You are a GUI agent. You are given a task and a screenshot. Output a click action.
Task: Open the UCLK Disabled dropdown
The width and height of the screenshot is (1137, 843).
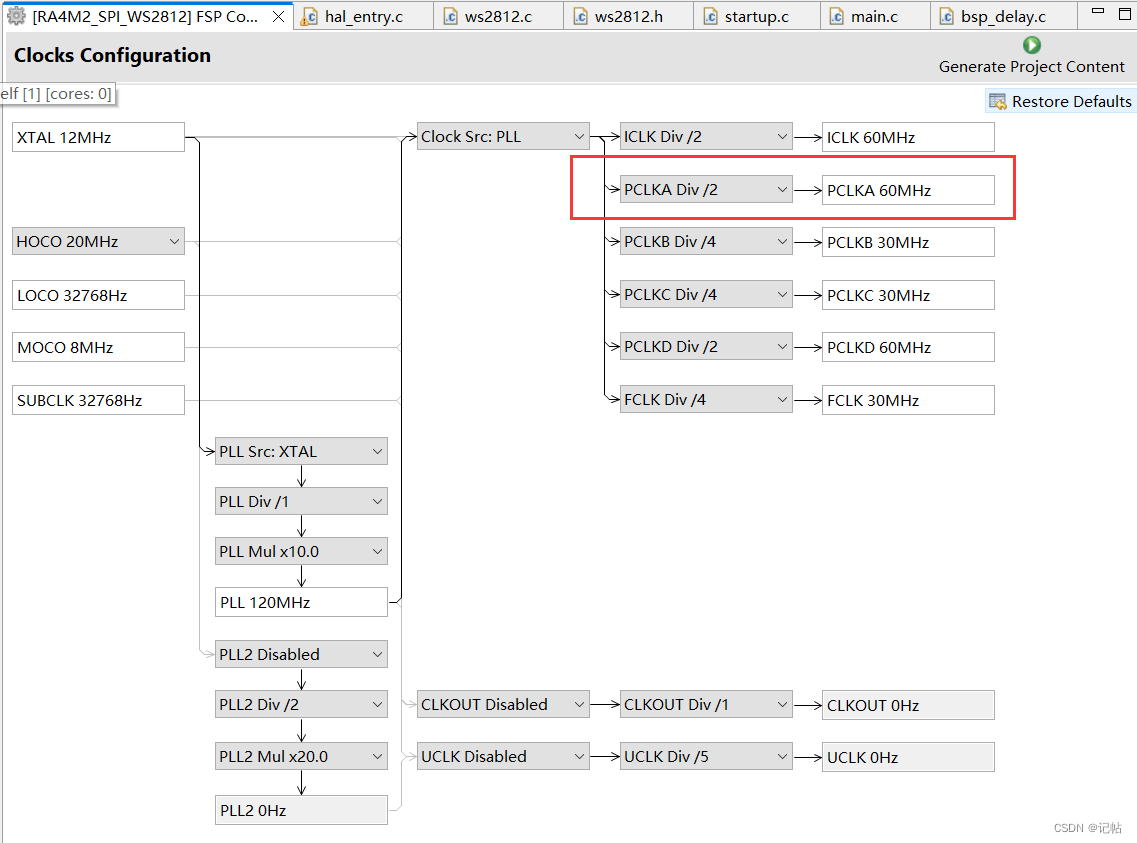(x=503, y=756)
